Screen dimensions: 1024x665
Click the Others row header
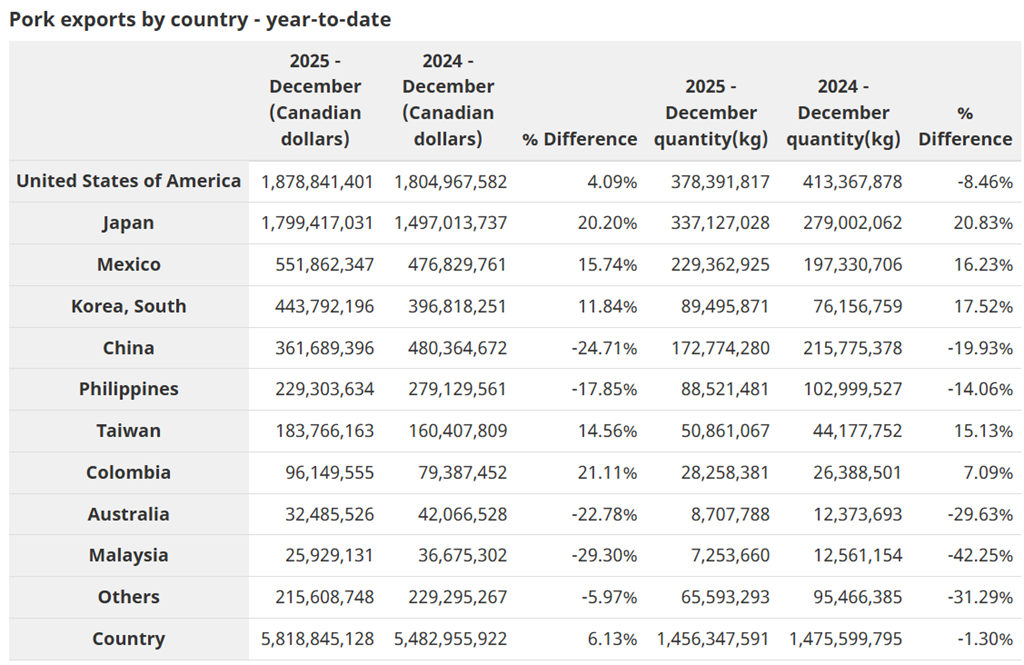129,597
